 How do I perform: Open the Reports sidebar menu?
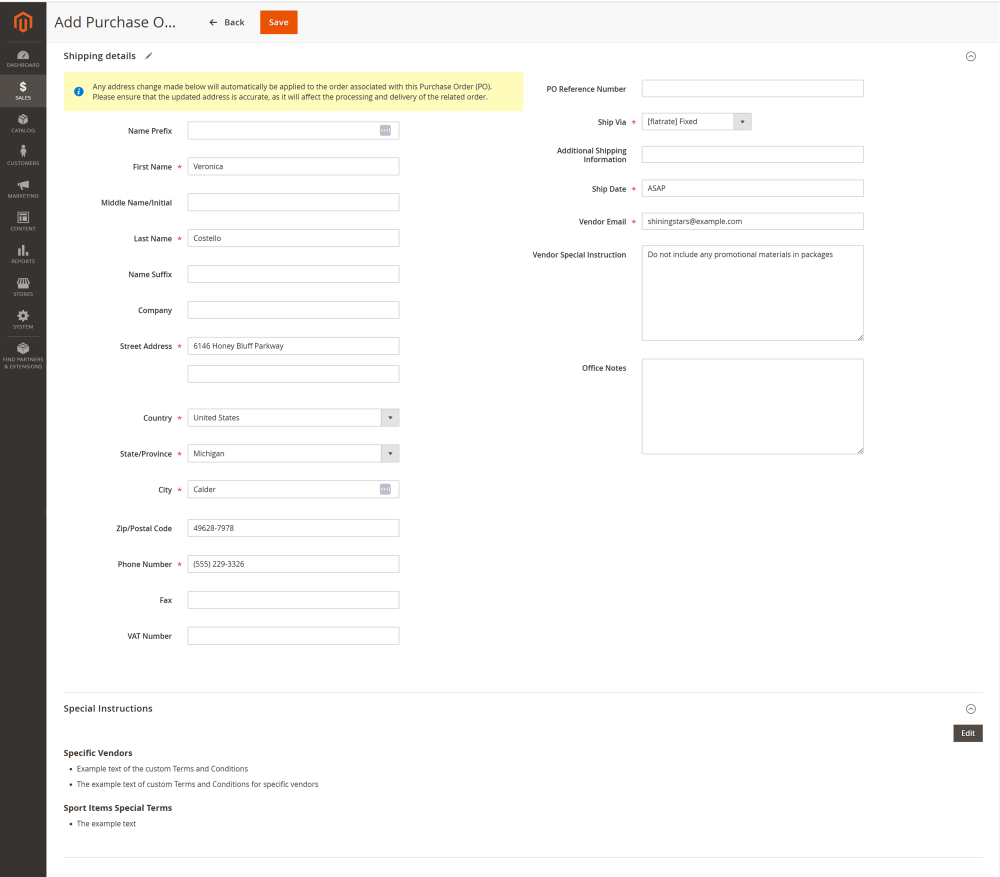(23, 254)
